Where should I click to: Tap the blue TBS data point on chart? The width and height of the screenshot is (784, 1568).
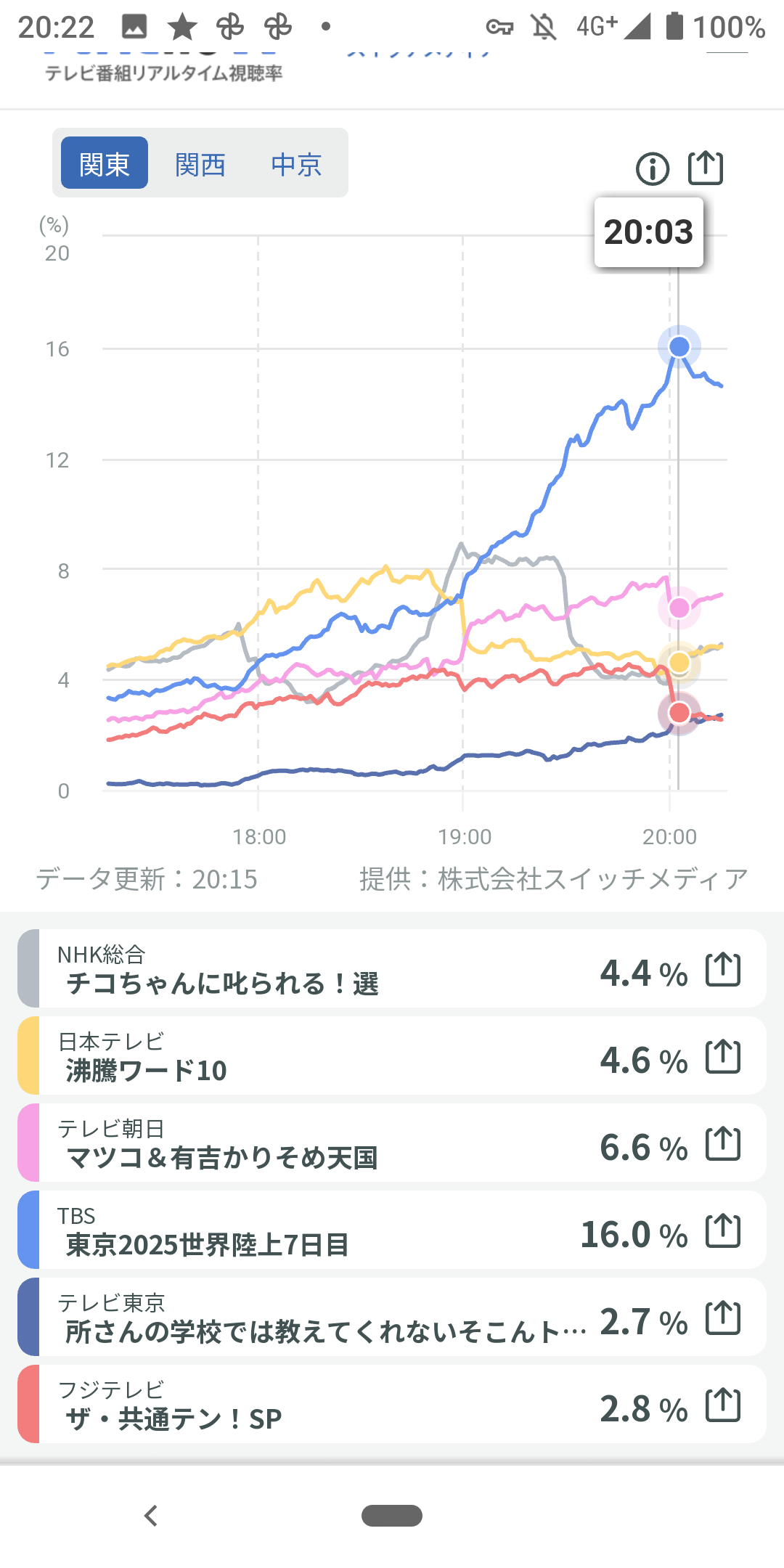click(x=679, y=347)
